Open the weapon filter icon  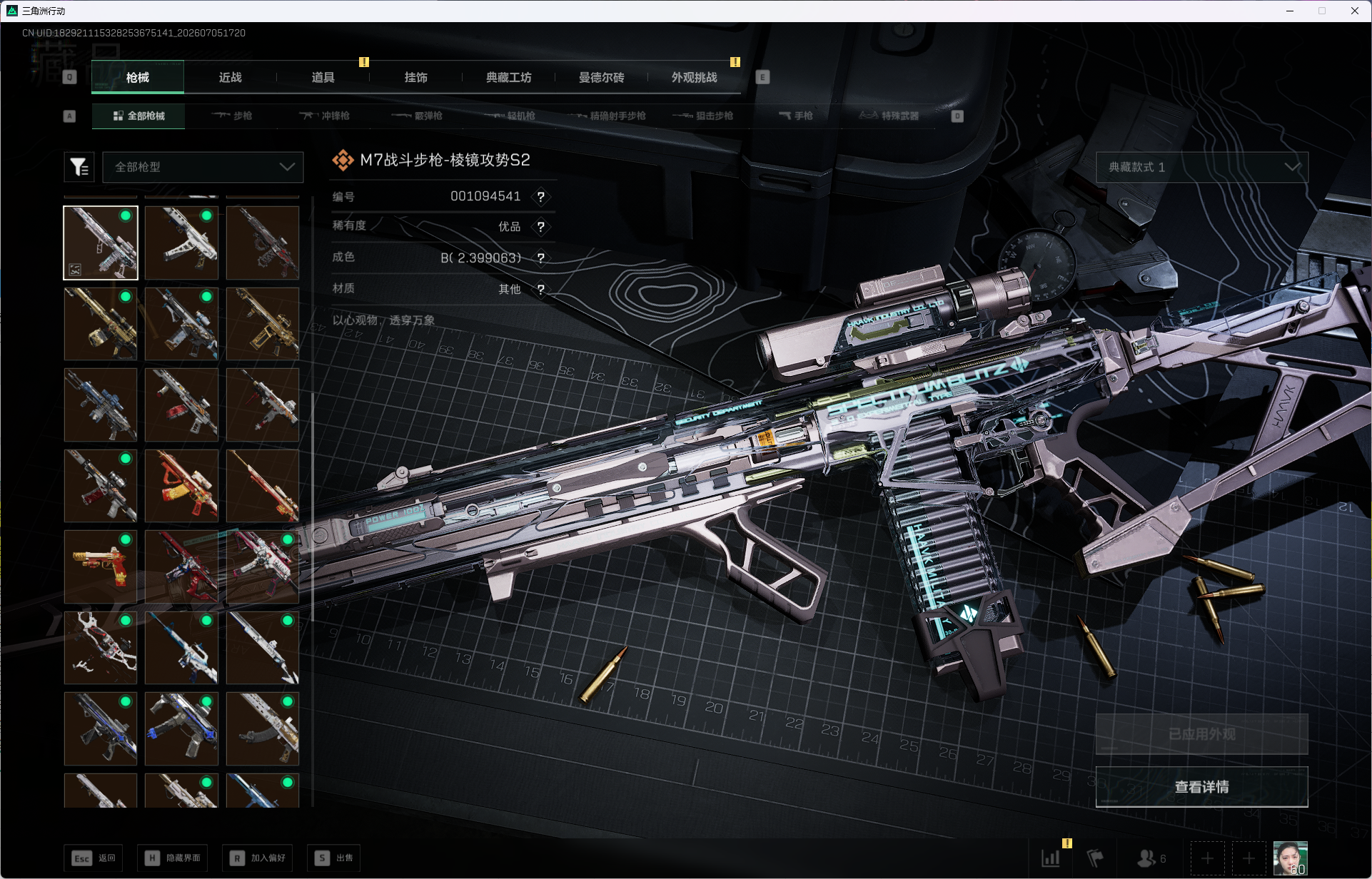(79, 167)
